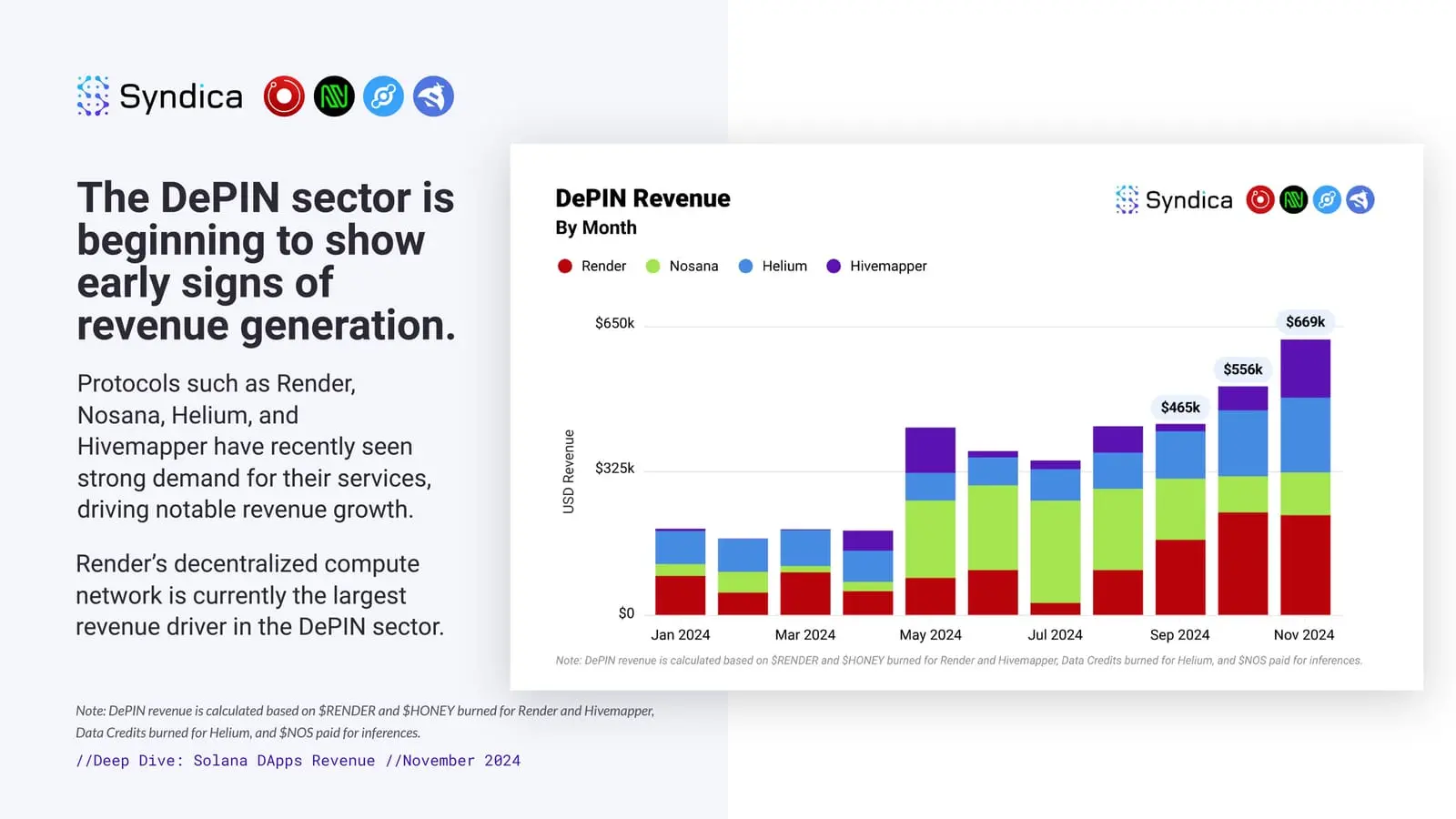The image size is (1456, 819).
Task: Click the red Render legend dot
Action: coord(565,266)
